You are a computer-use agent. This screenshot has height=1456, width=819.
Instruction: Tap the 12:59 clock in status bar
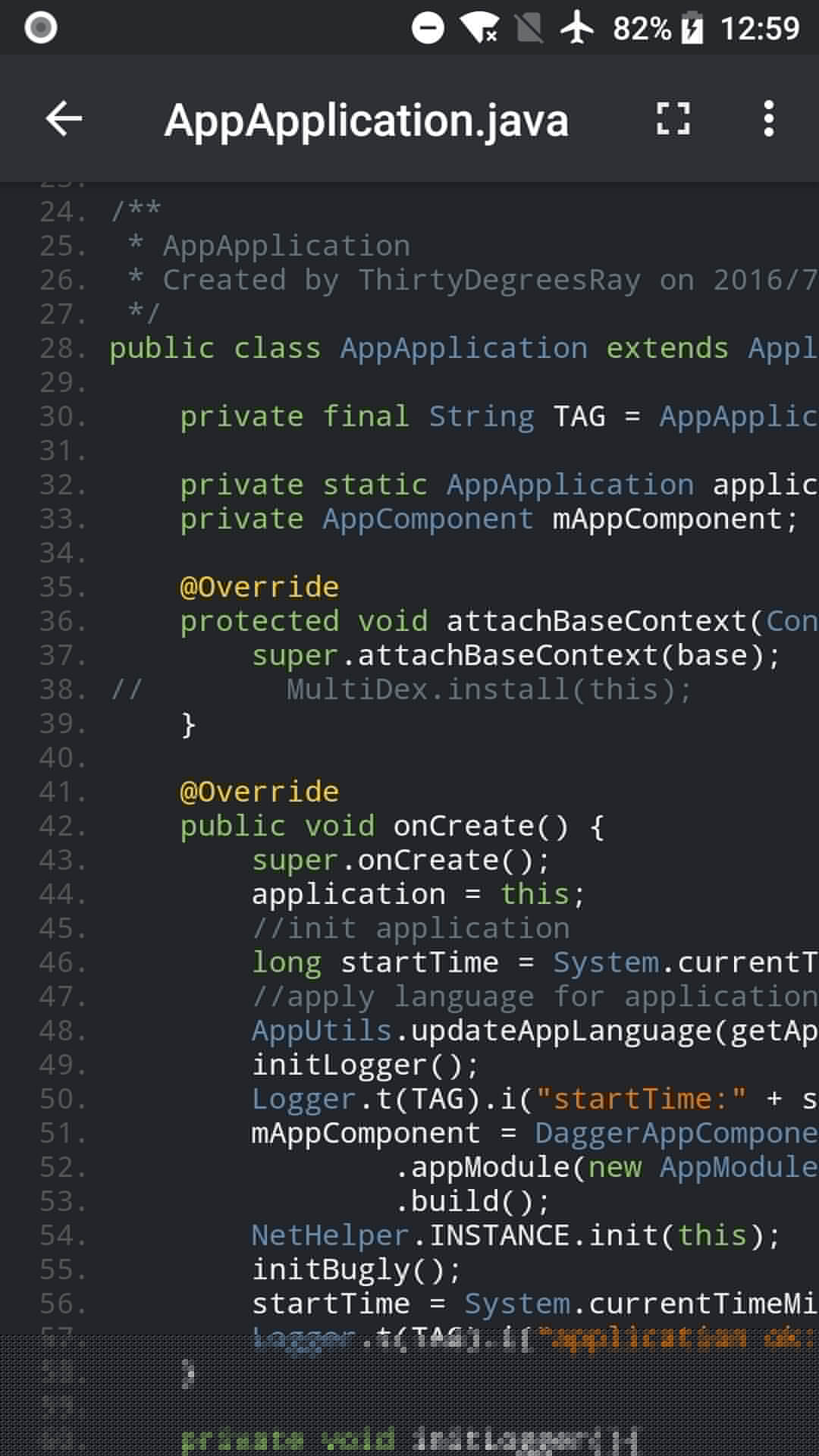pyautogui.click(x=759, y=29)
